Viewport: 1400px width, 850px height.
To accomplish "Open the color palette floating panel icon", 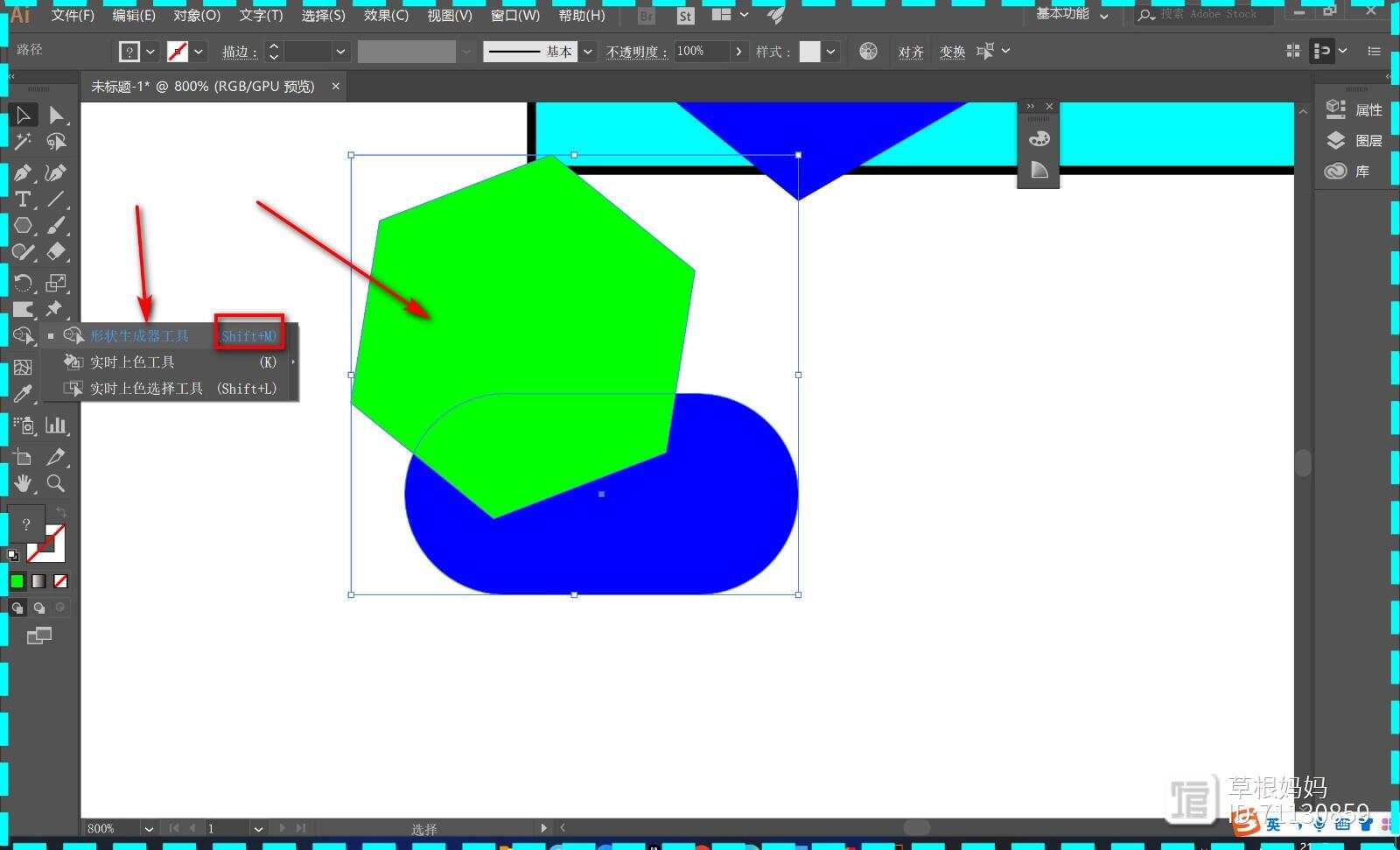I will tap(1039, 138).
